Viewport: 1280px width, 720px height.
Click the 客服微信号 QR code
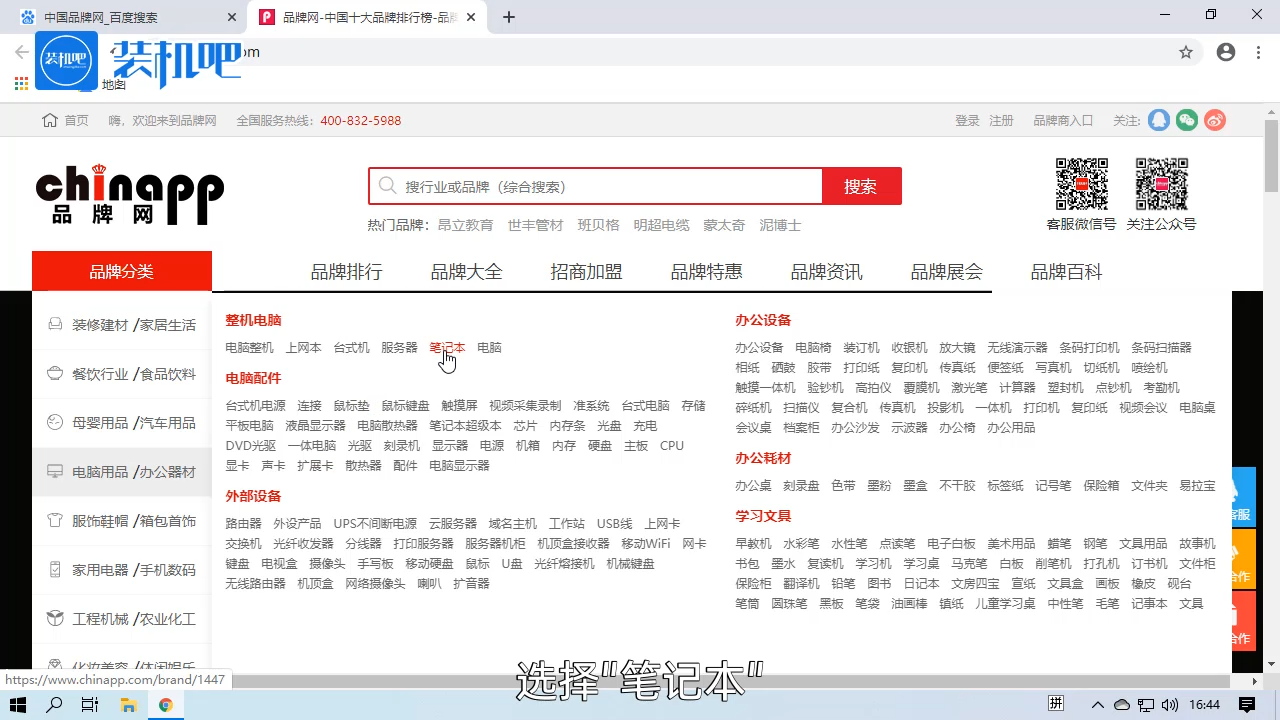pos(1081,183)
